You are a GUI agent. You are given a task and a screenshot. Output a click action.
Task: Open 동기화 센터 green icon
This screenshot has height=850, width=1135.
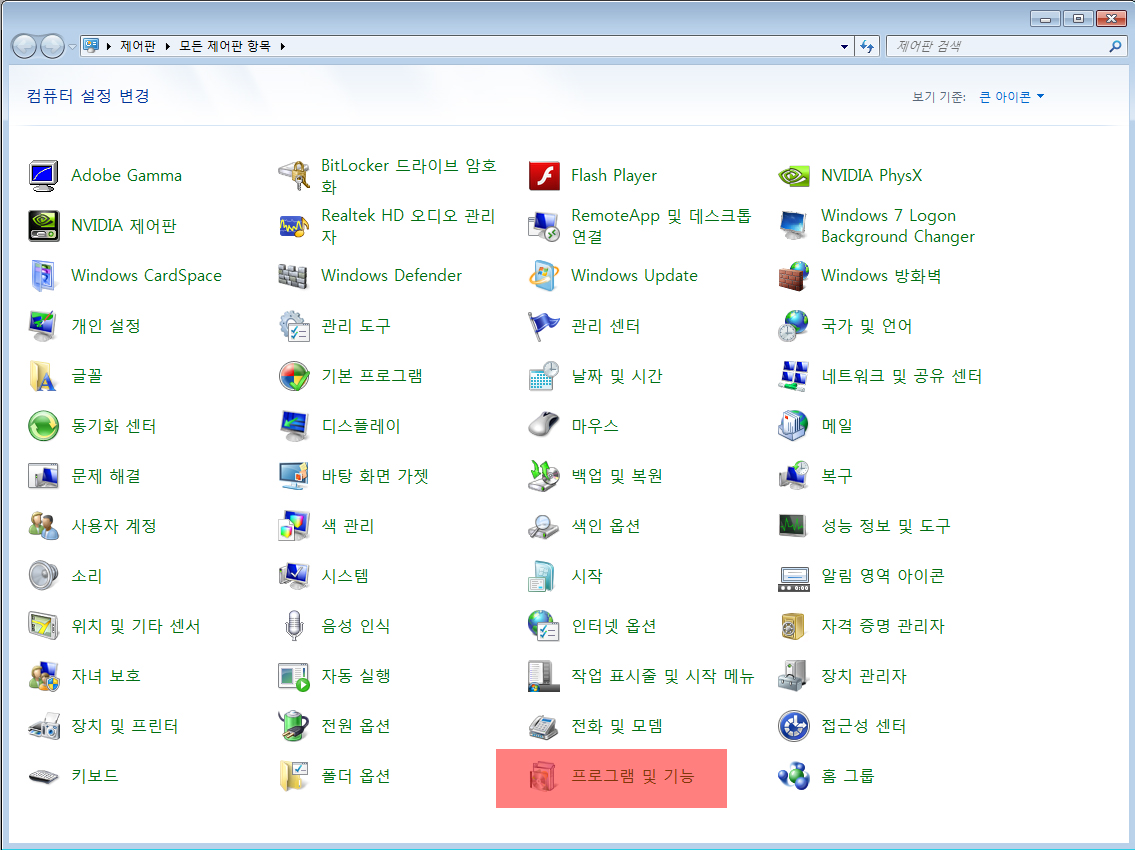[x=43, y=426]
